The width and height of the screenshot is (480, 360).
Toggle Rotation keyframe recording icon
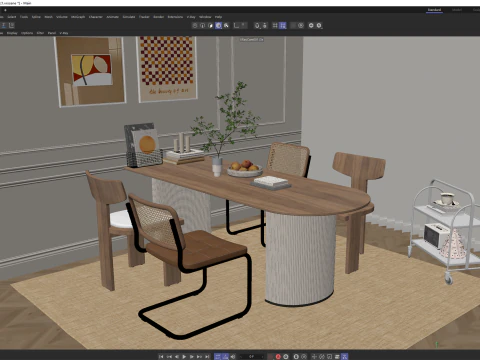click(322, 357)
